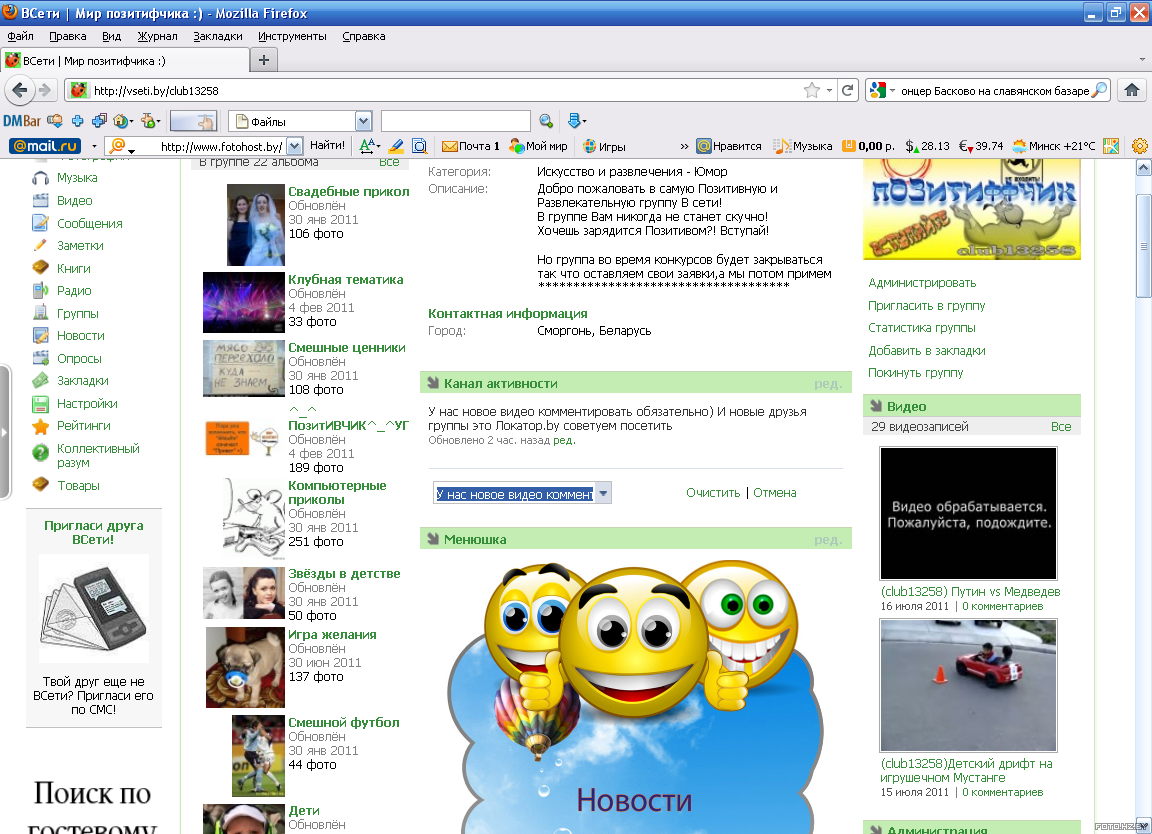This screenshot has height=834, width=1152.
Task: Click the forward navigation arrow
Action: coord(46,90)
